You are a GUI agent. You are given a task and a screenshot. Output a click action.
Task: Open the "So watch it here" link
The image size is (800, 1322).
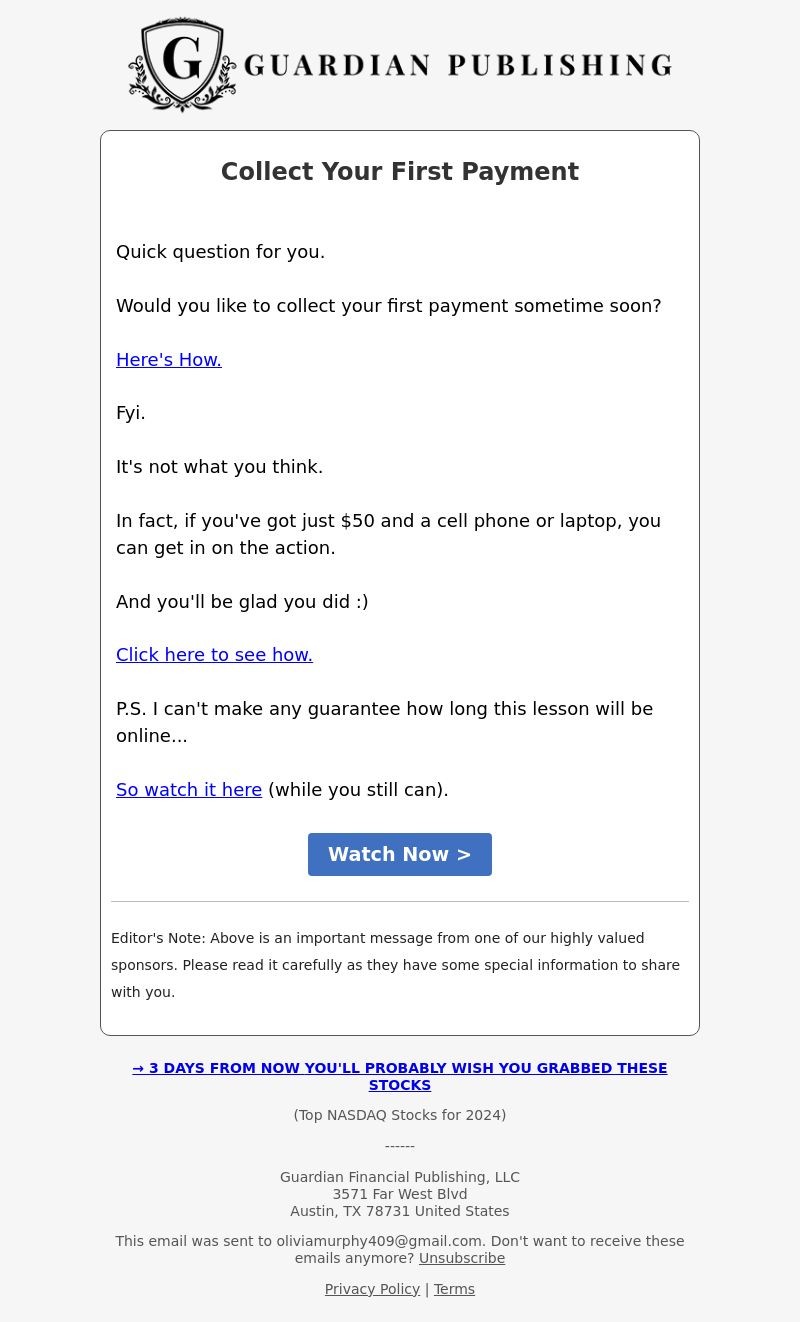(189, 790)
